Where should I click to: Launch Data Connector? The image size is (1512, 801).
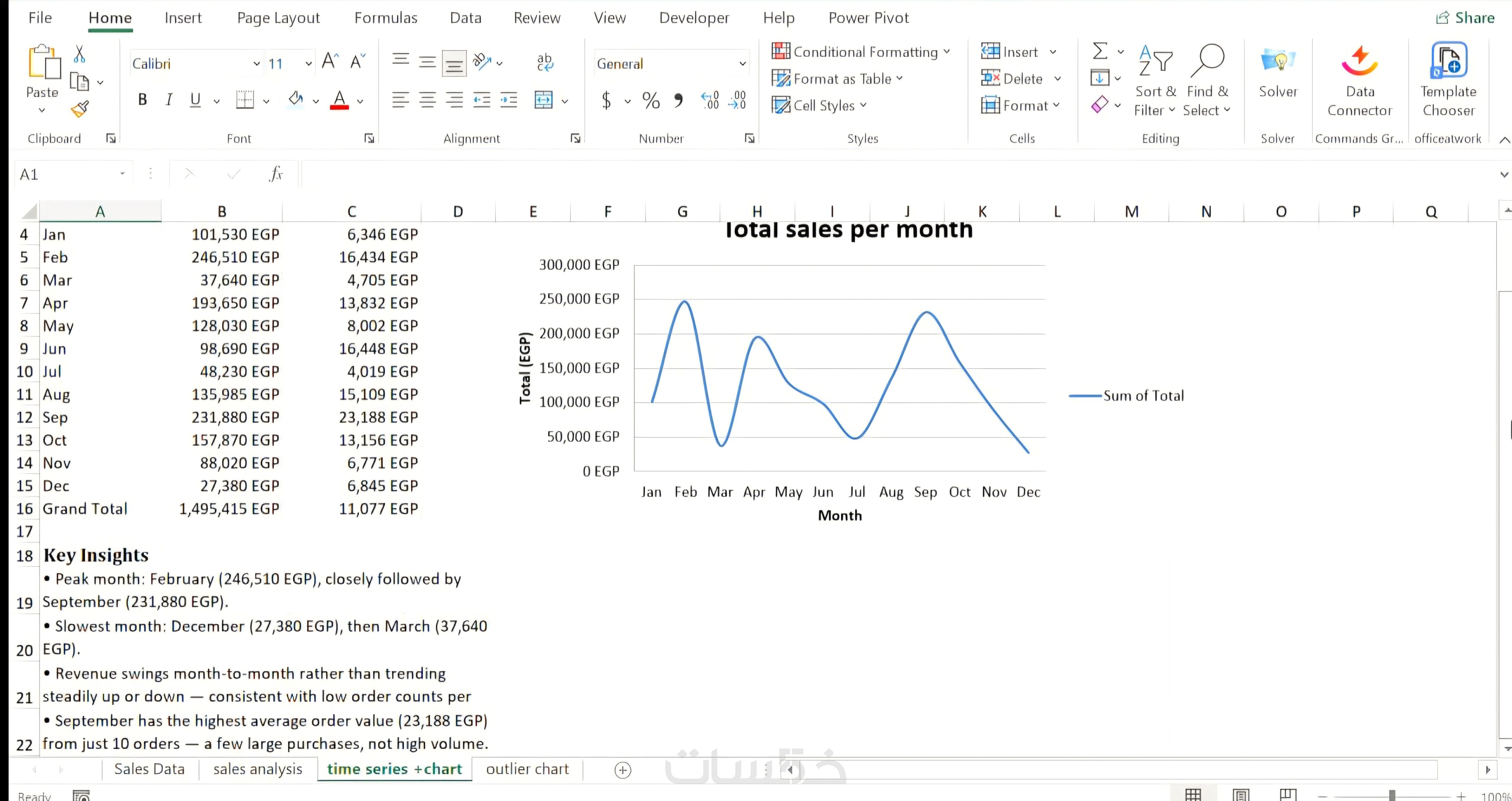click(1359, 80)
